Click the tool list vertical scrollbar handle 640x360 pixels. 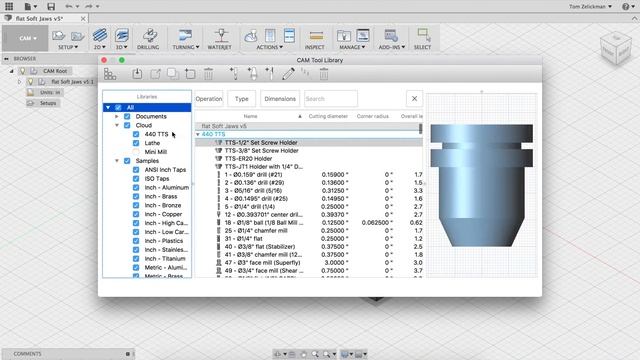pos(420,129)
